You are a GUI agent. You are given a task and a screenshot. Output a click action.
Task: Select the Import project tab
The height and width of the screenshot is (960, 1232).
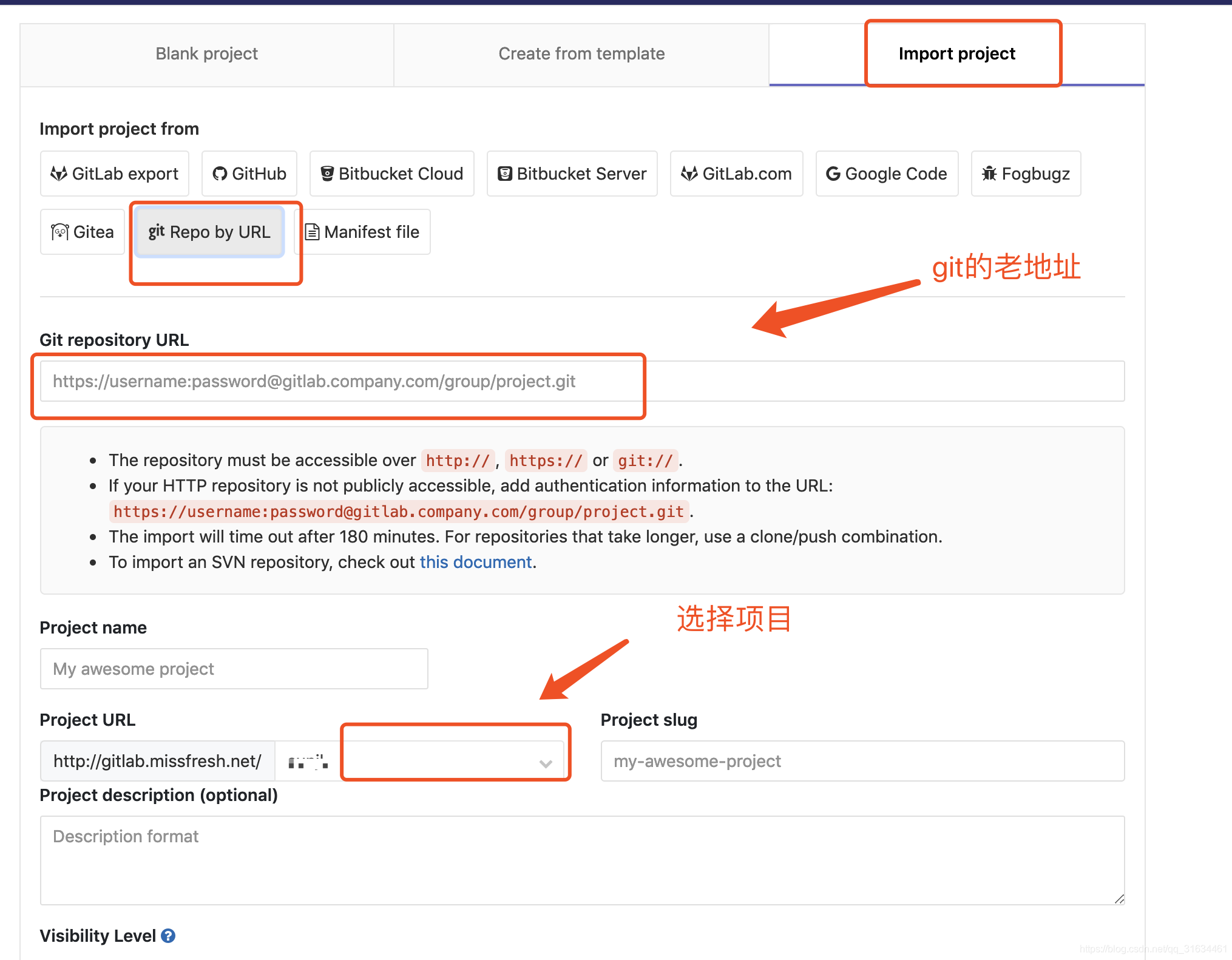coord(956,54)
